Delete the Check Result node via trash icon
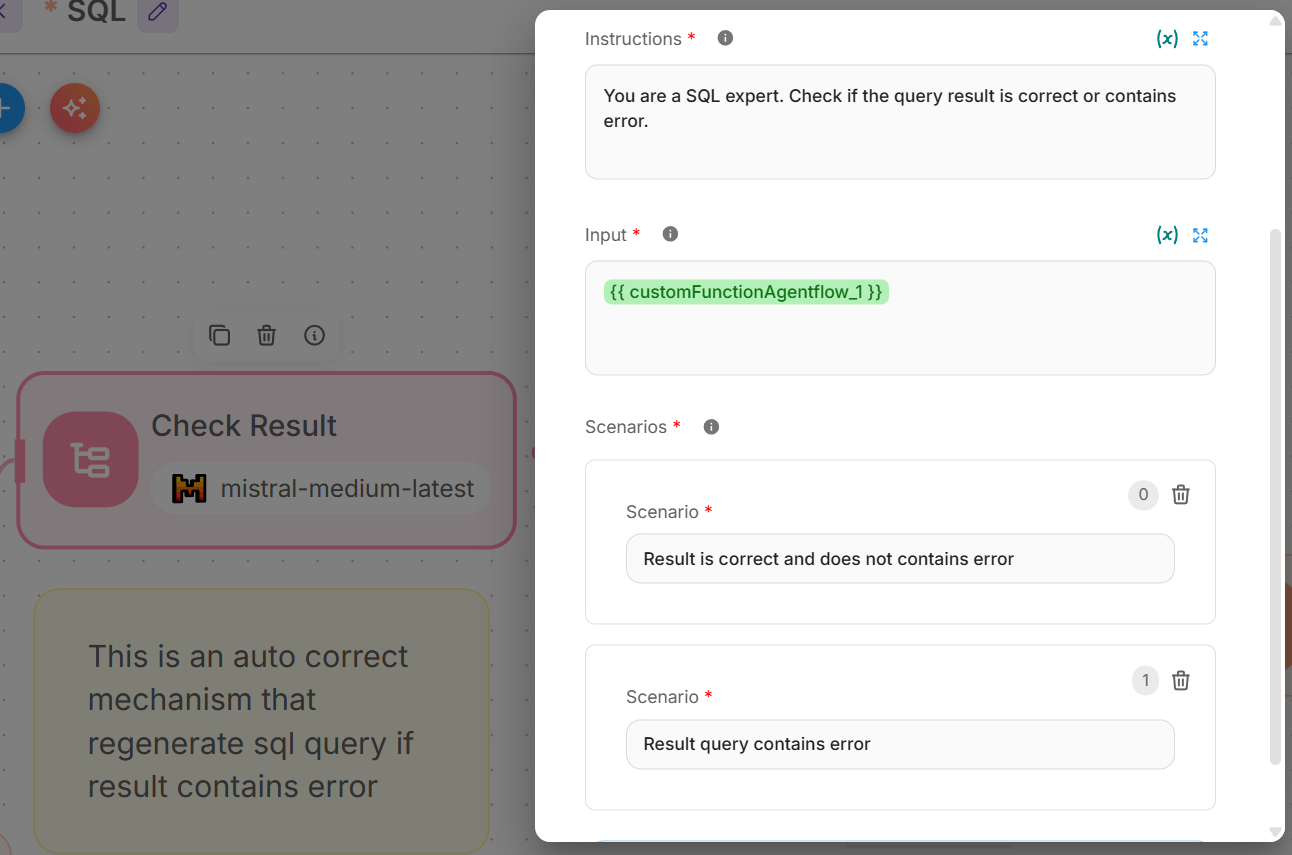1292x855 pixels. (x=266, y=336)
